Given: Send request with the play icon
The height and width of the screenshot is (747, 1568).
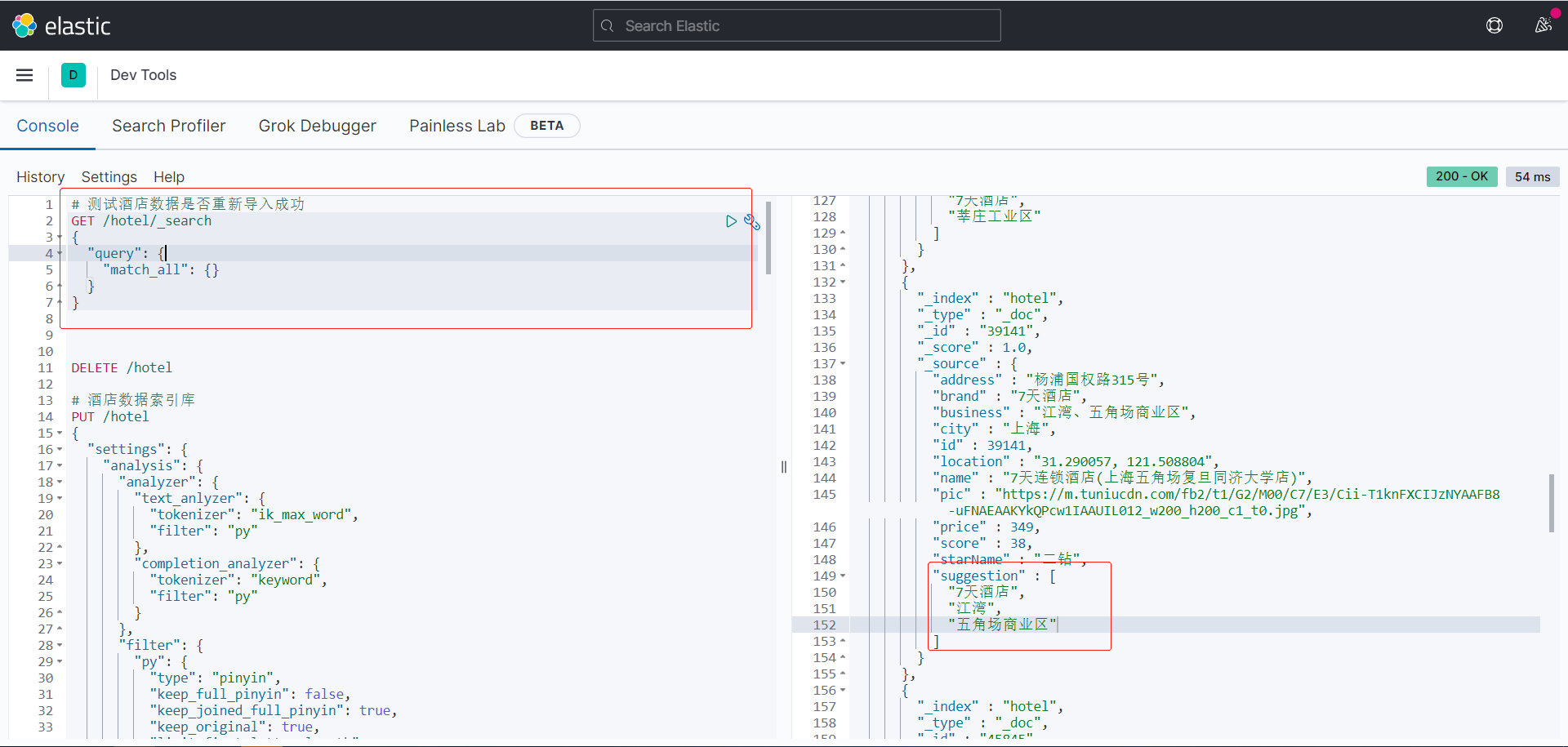Looking at the screenshot, I should 731,221.
